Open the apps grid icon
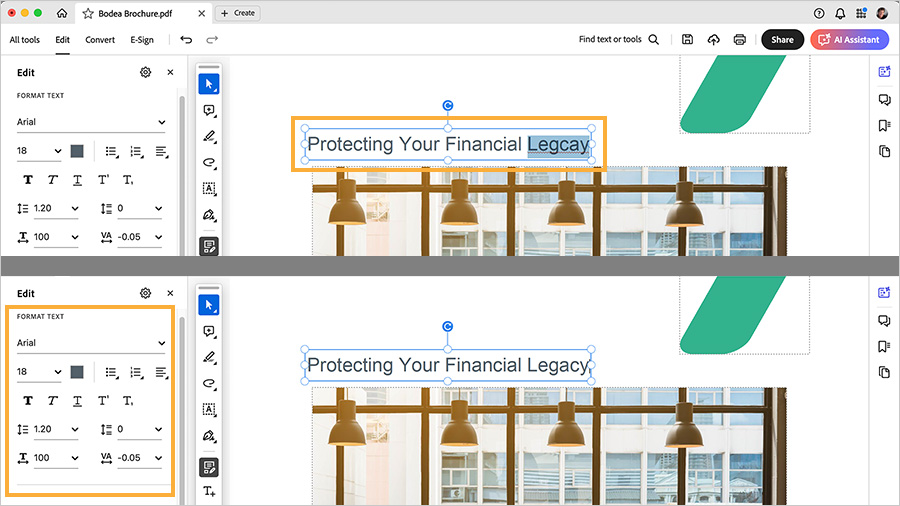 [861, 13]
